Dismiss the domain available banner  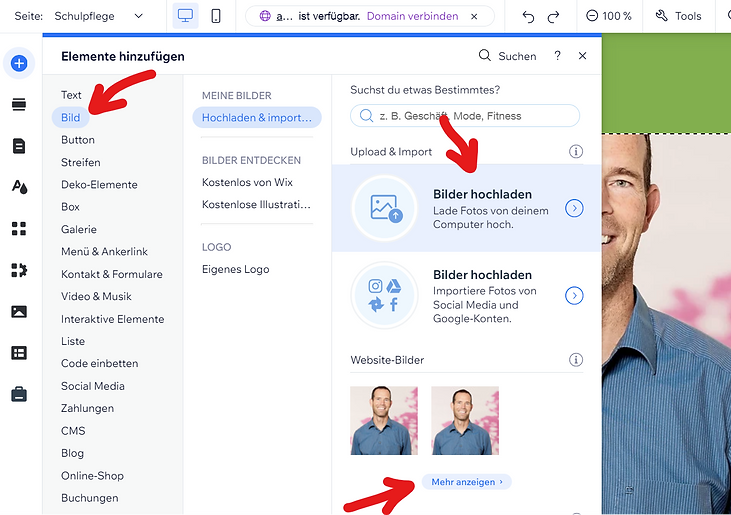tap(474, 16)
